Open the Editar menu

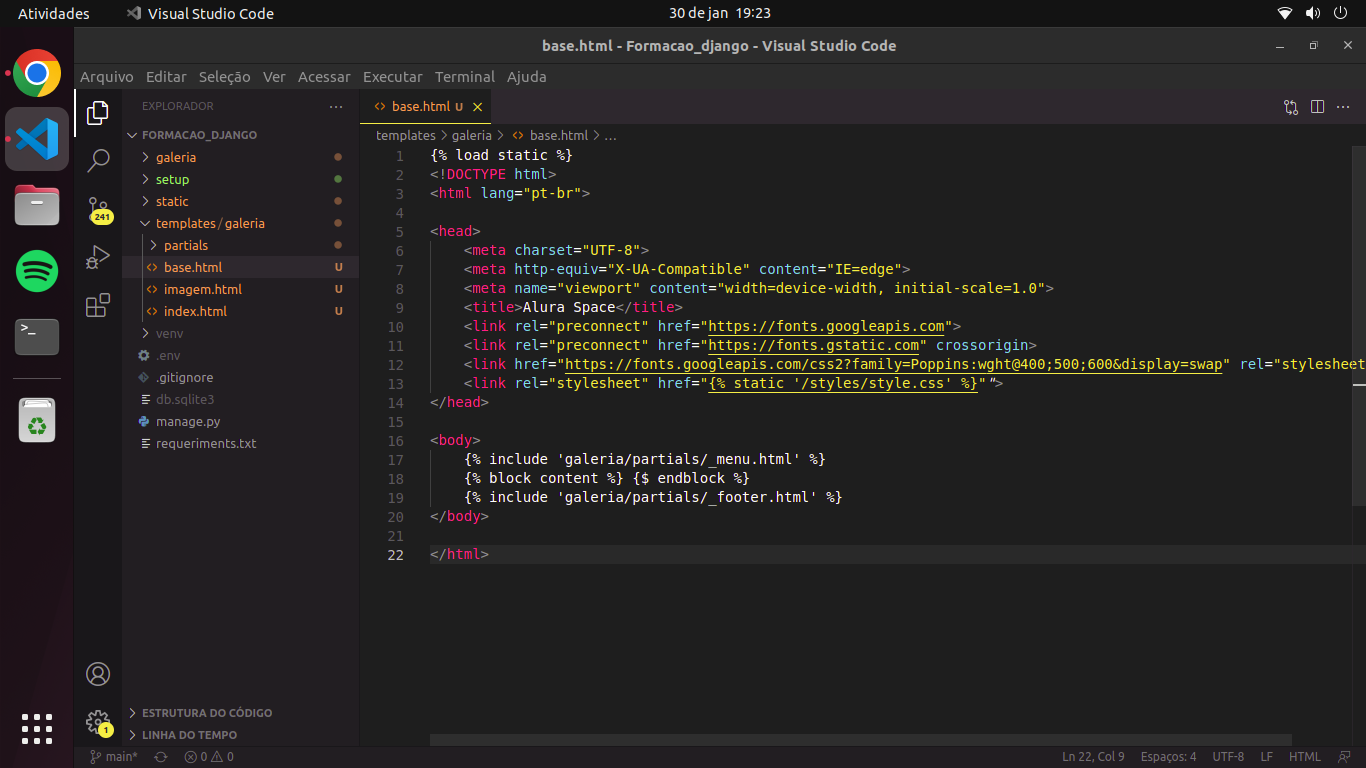166,77
